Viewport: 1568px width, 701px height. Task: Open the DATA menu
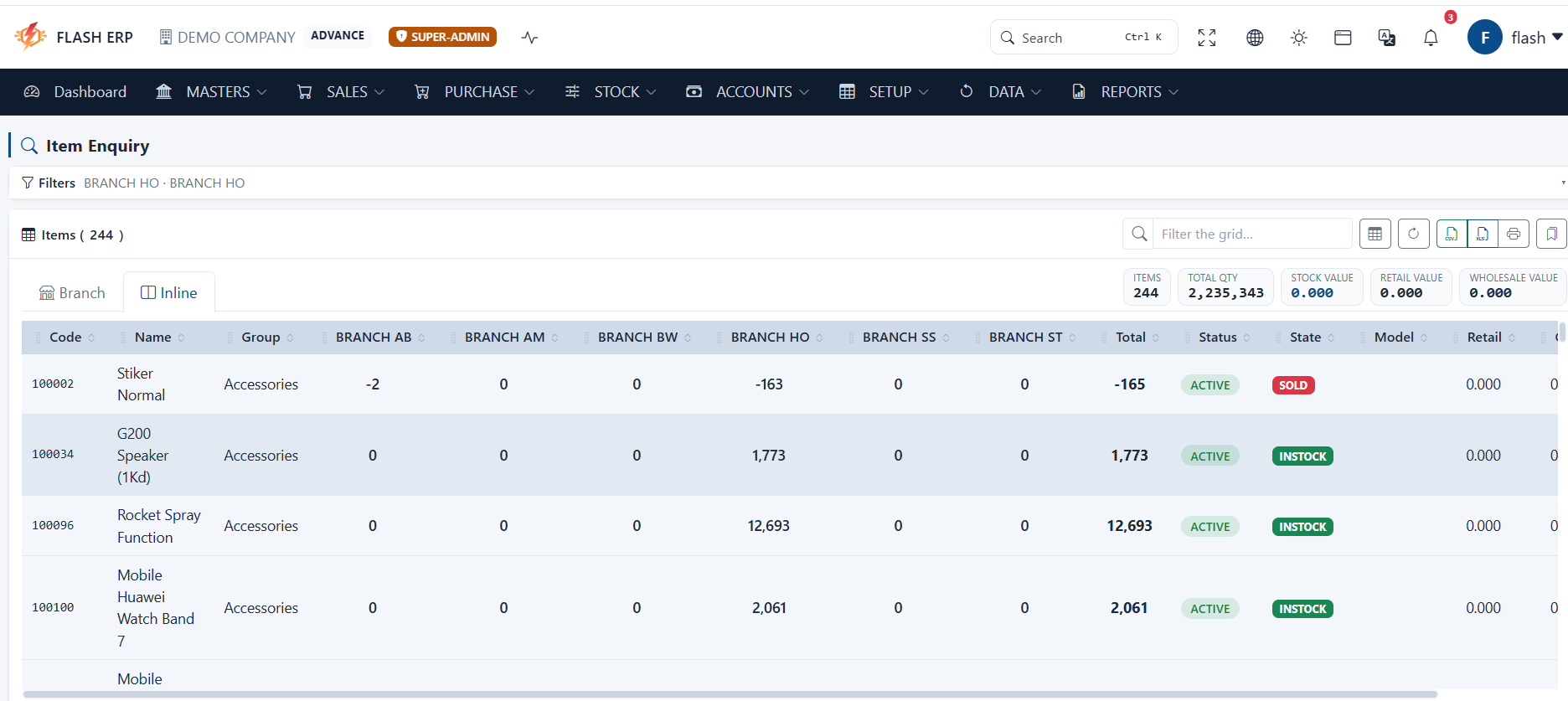(1000, 92)
